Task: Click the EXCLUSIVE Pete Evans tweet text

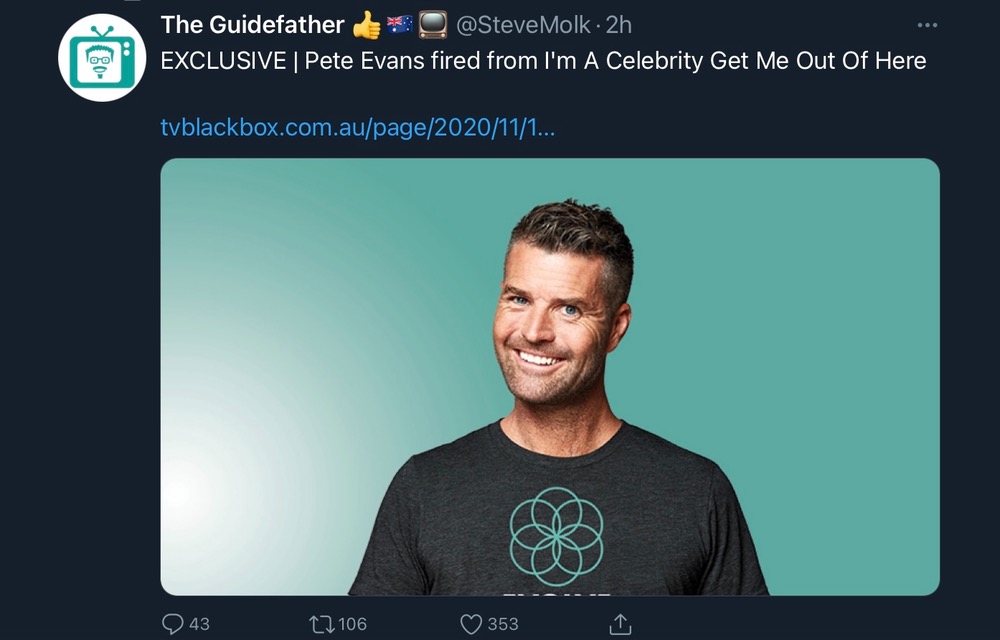Action: click(x=543, y=61)
